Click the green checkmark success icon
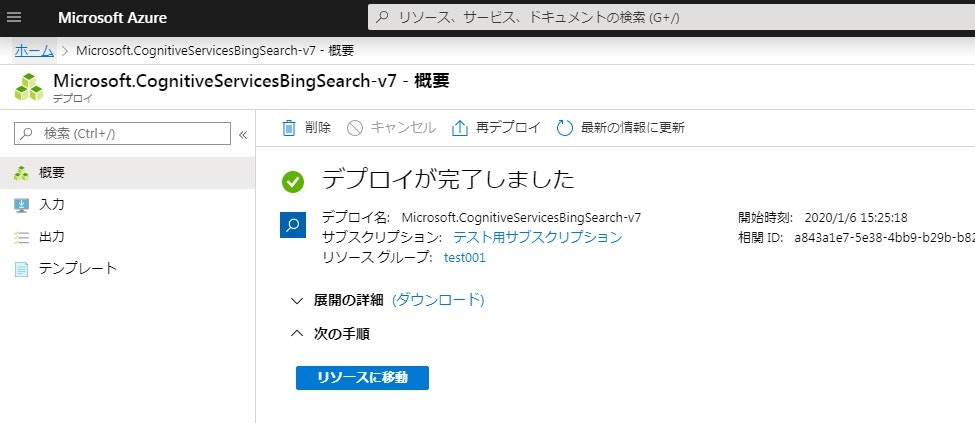Image resolution: width=975 pixels, height=423 pixels. click(x=293, y=182)
